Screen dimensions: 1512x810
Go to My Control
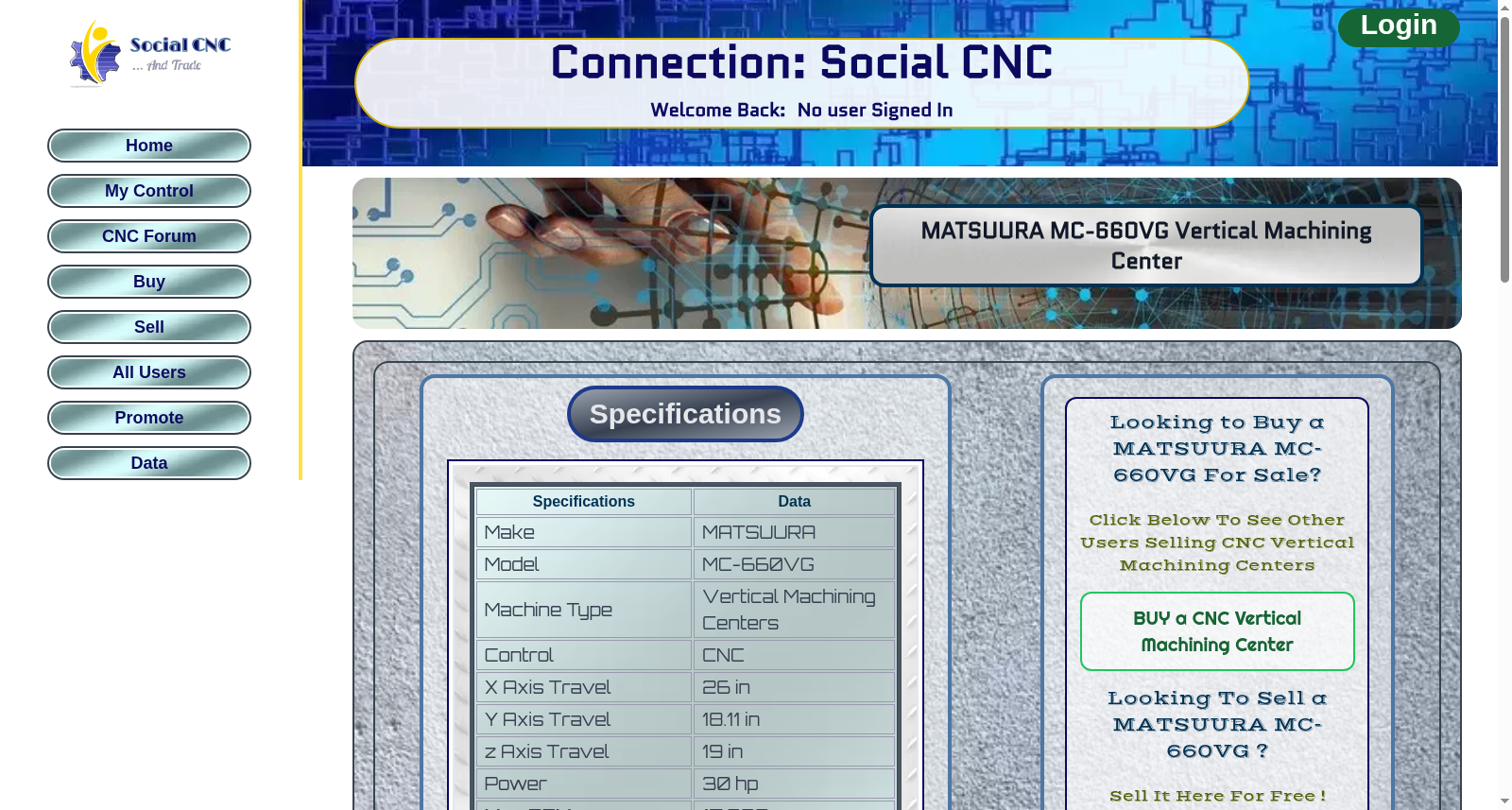pyautogui.click(x=149, y=191)
